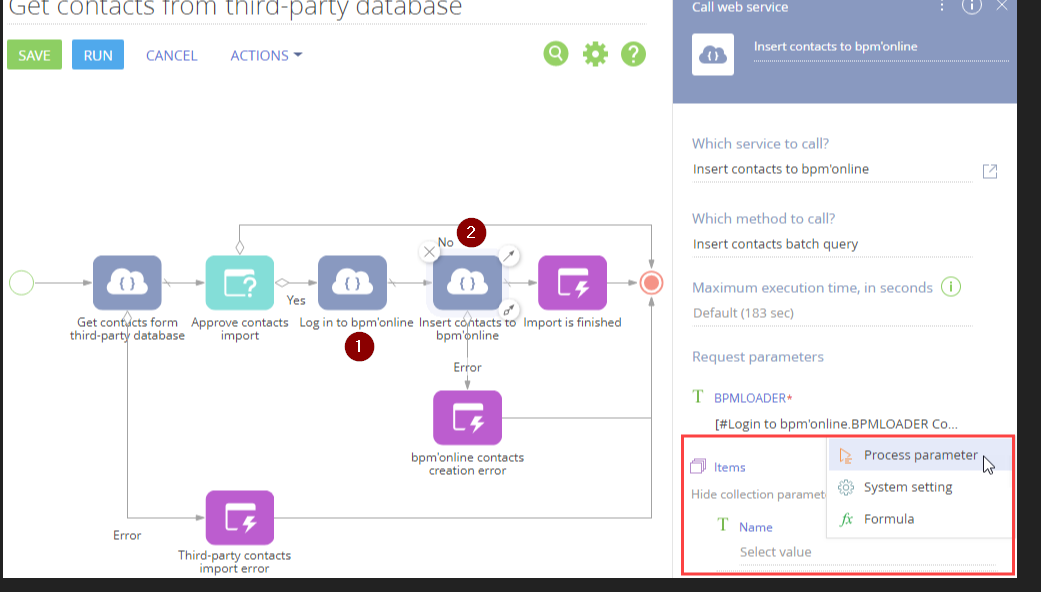1041x592 pixels.
Task: Click the Items collection parameter
Action: click(x=730, y=467)
